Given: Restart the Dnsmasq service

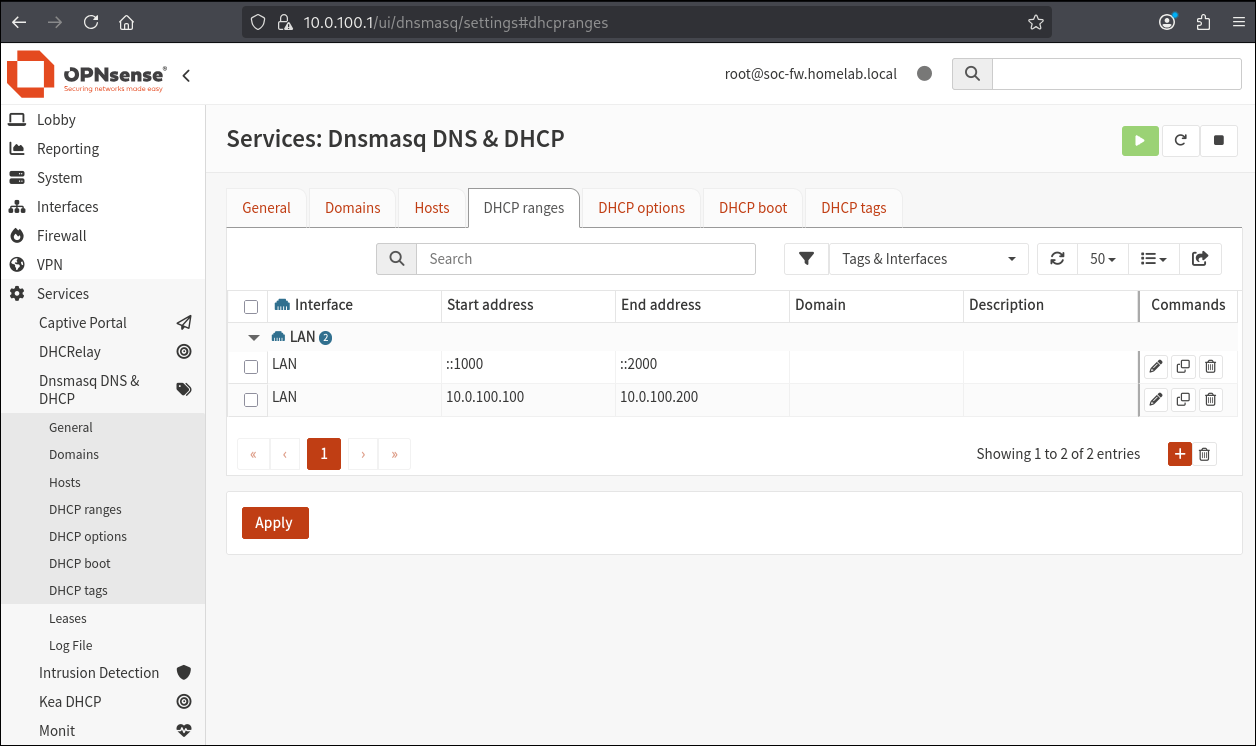Looking at the screenshot, I should point(1180,140).
